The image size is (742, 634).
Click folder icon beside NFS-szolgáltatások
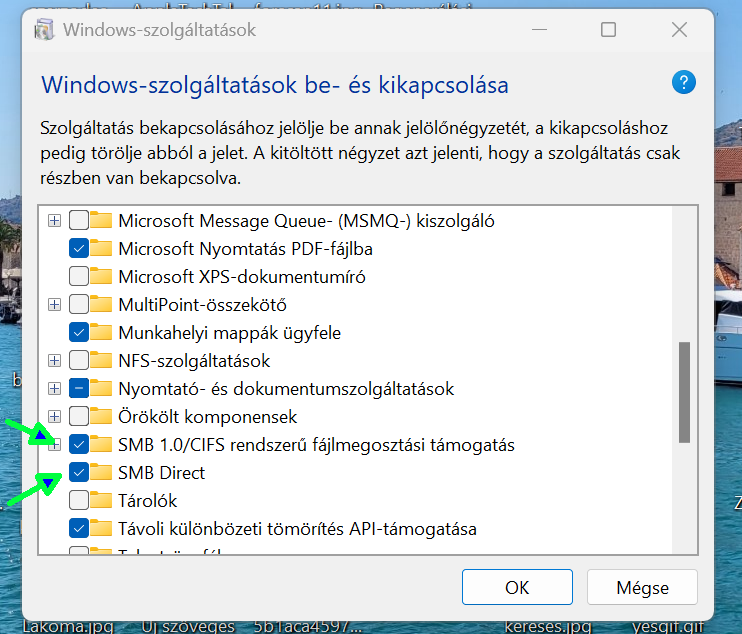point(101,360)
